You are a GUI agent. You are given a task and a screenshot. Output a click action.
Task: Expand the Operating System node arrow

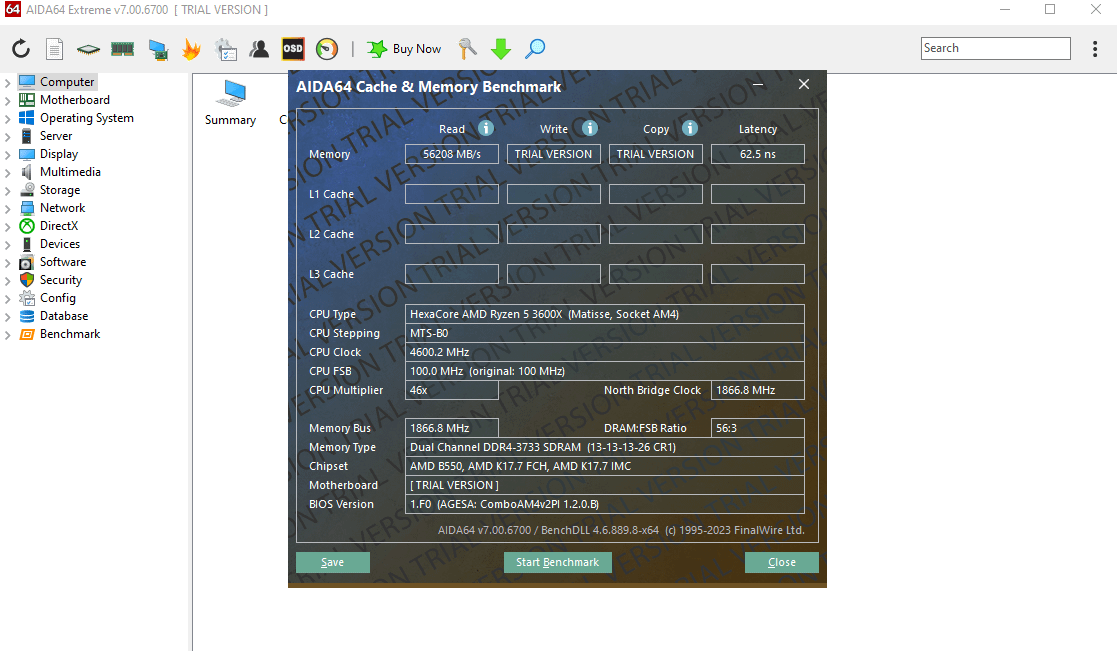tap(8, 118)
